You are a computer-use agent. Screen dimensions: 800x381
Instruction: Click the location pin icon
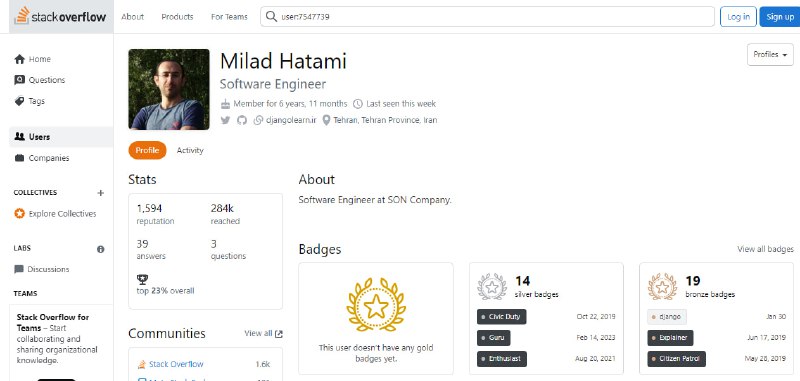click(x=327, y=120)
